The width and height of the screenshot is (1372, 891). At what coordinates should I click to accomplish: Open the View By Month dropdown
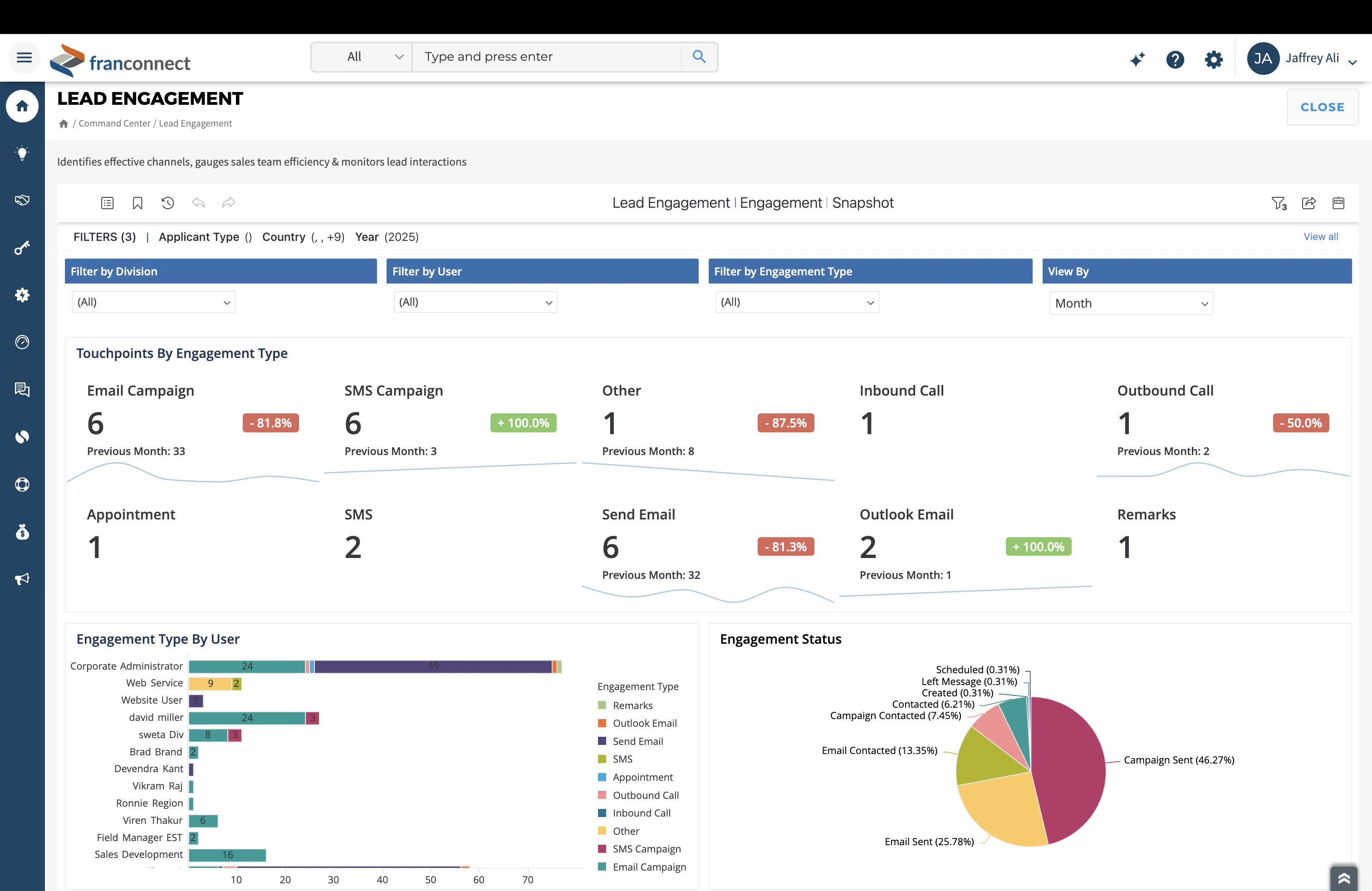(x=1131, y=303)
